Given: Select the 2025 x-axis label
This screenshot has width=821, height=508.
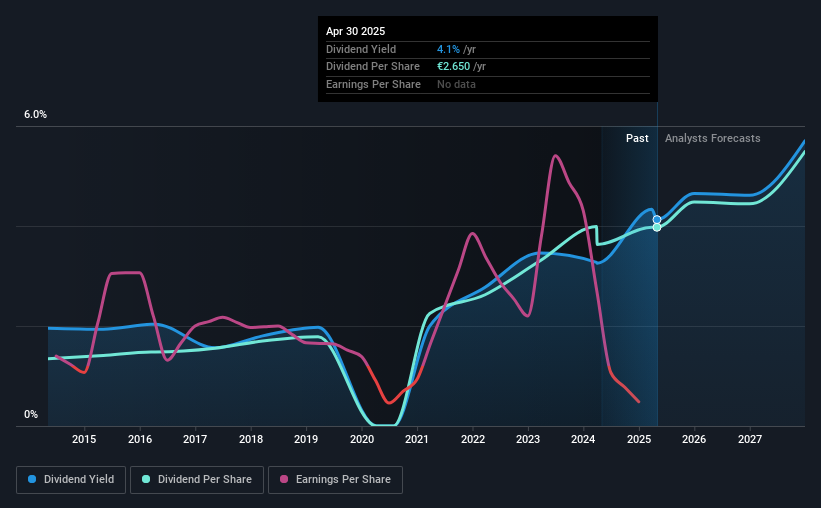Looking at the screenshot, I should 639,439.
